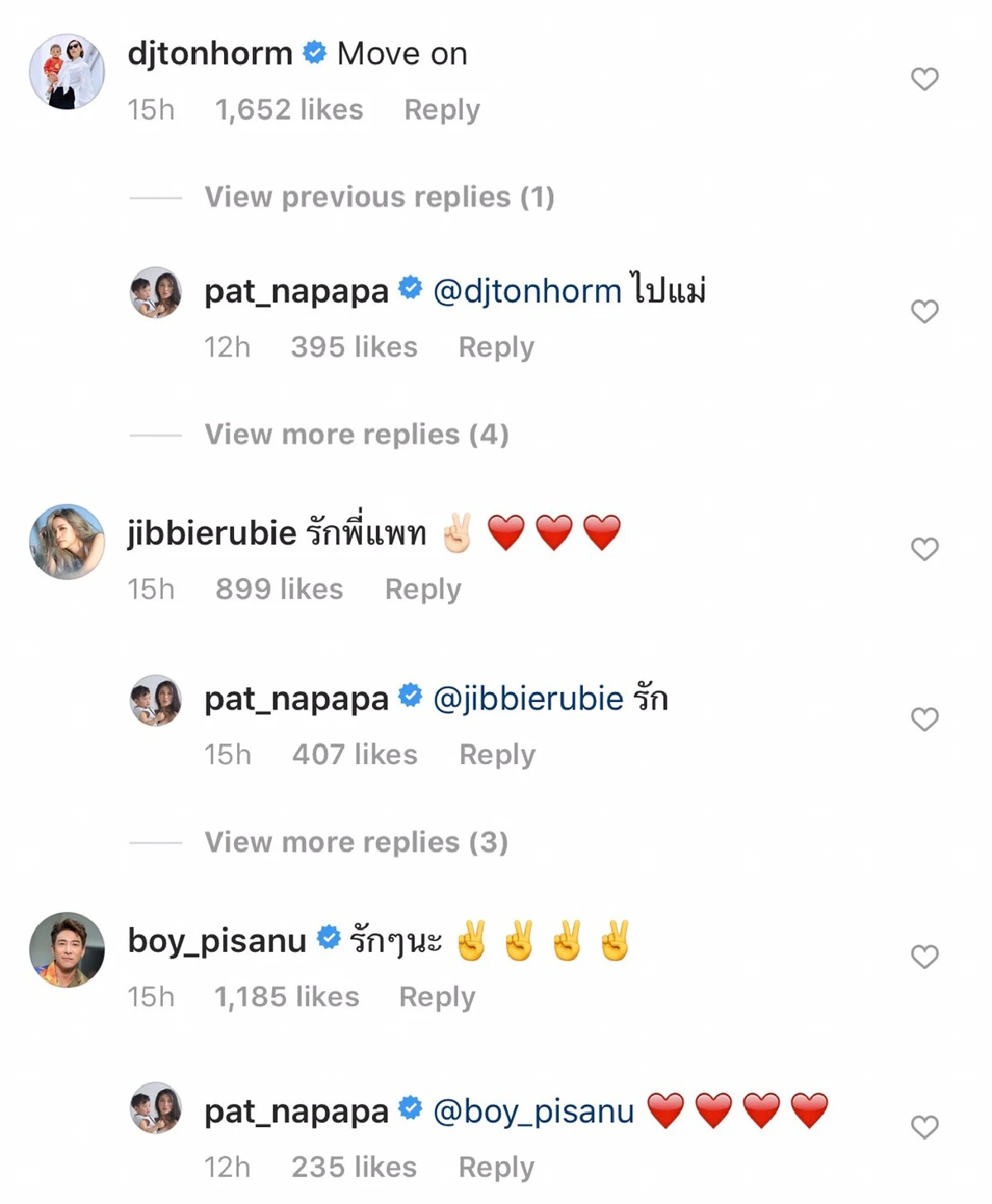Open djtonhorm's profile picture
Image resolution: width=992 pixels, height=1204 pixels.
coord(67,72)
